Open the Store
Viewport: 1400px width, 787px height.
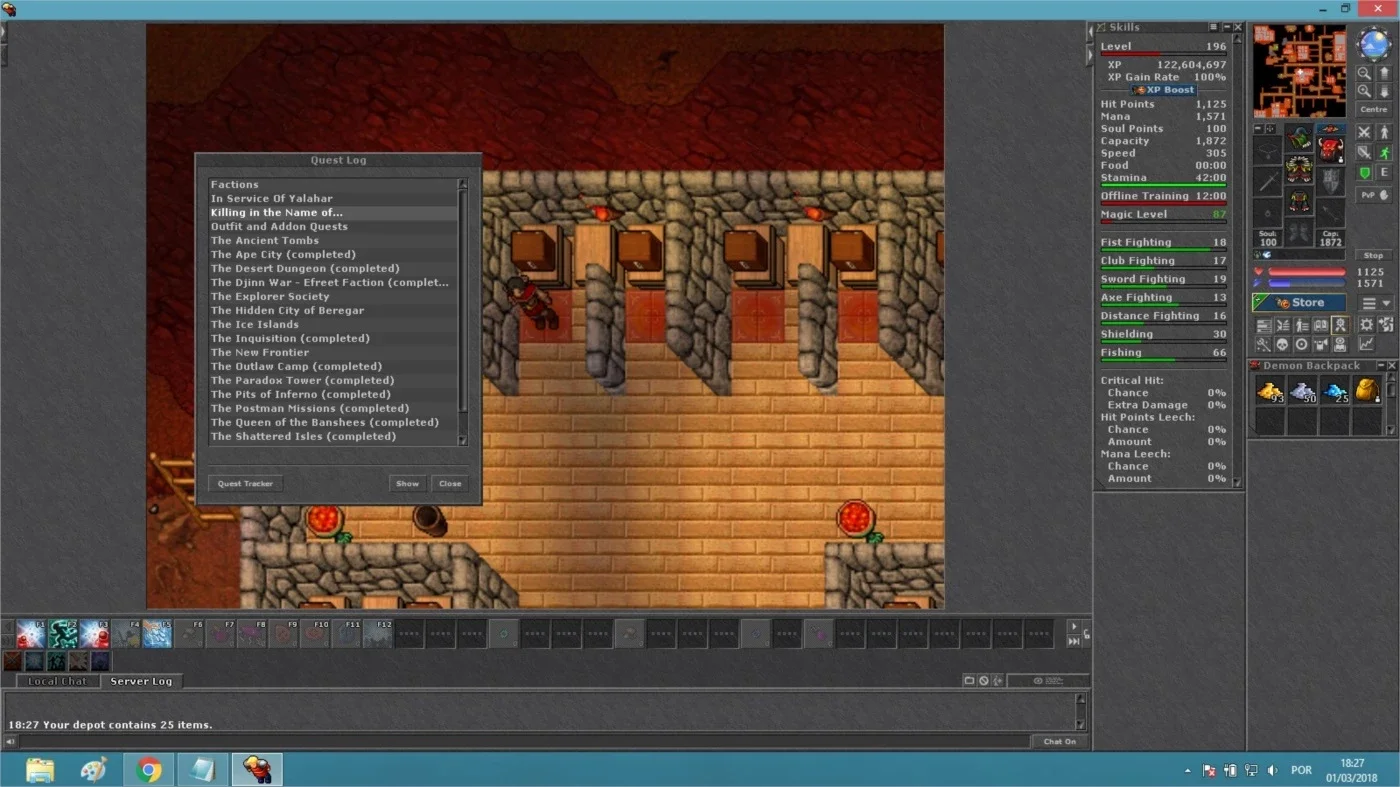pyautogui.click(x=1300, y=303)
